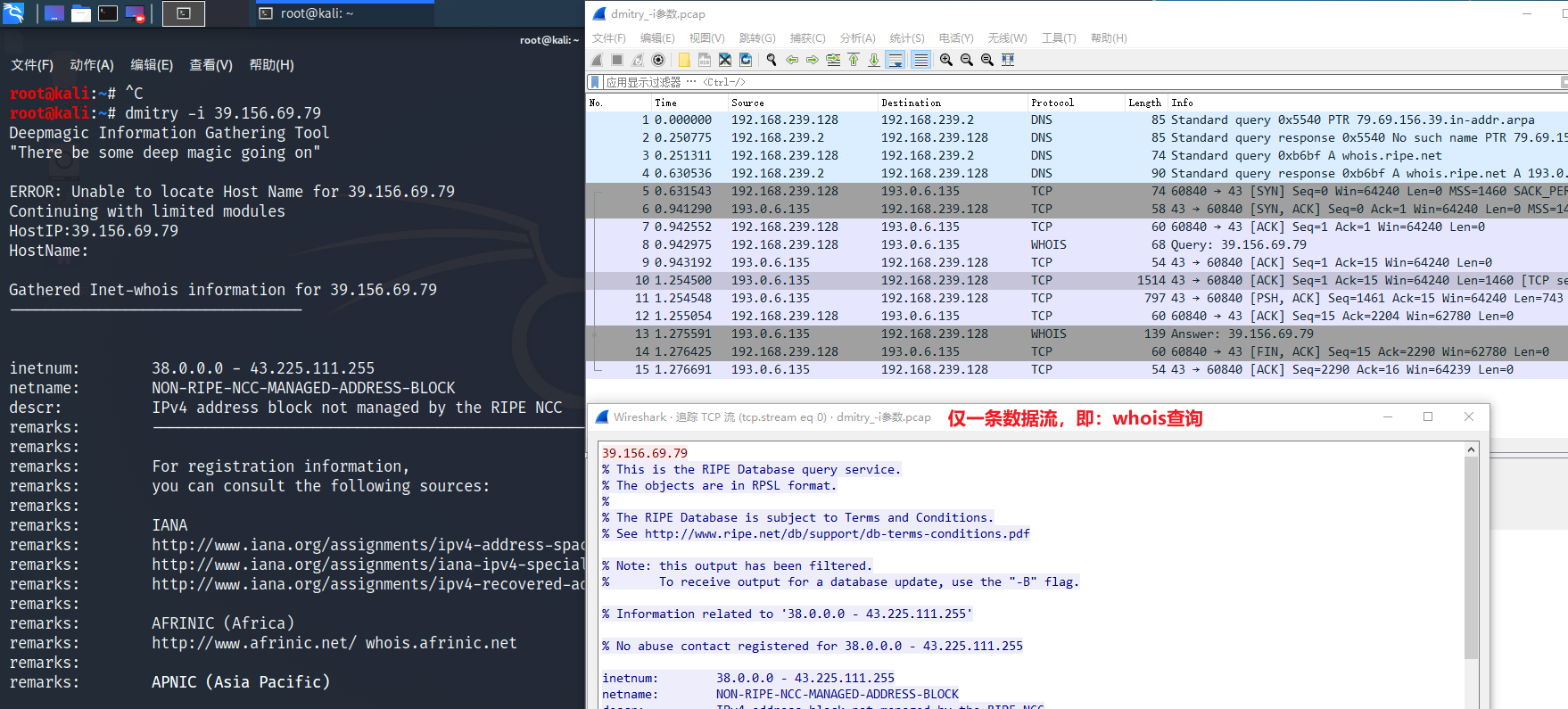Click the zoom out magnifier icon
The image size is (1568, 709).
967,60
